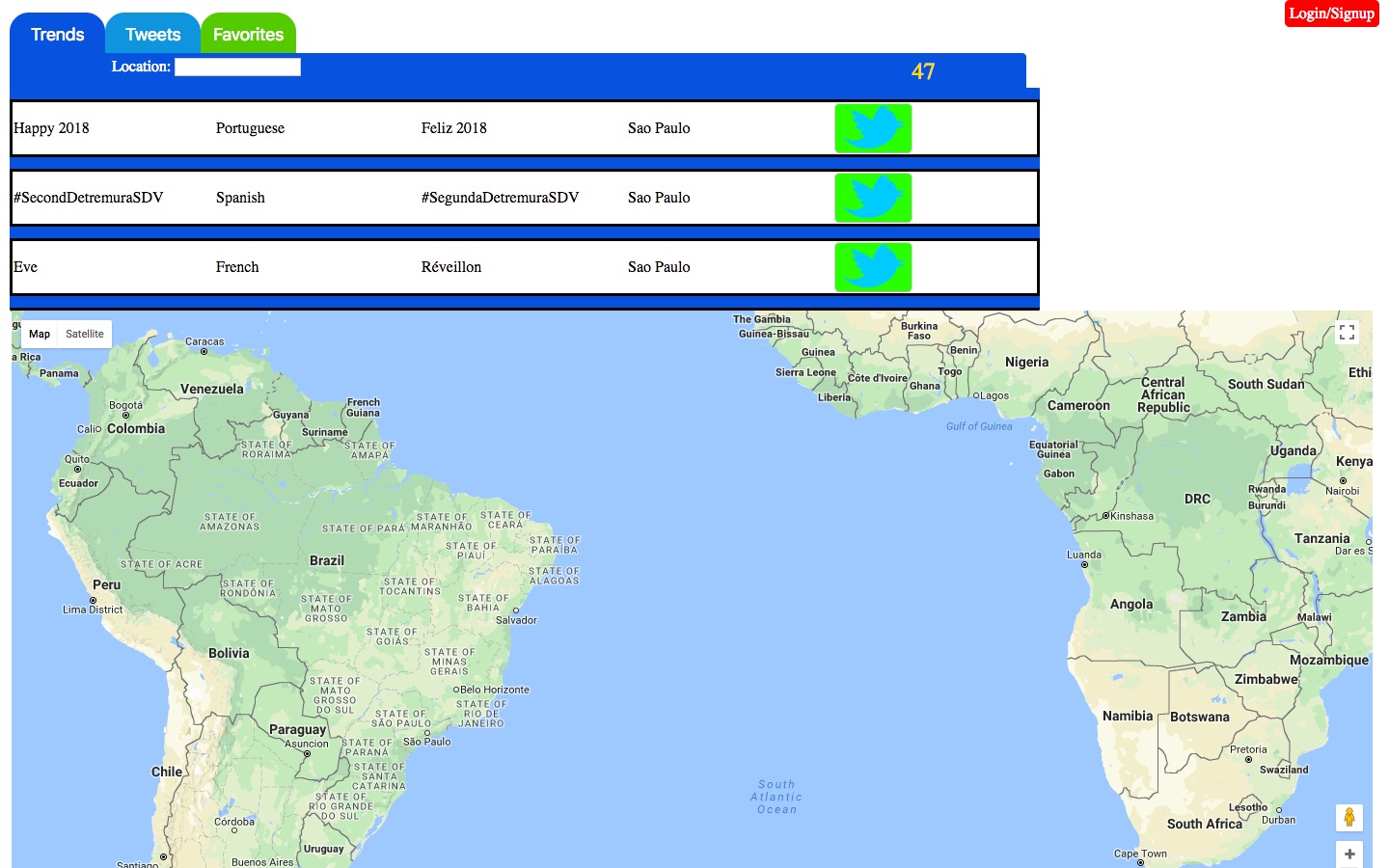Image resolution: width=1389 pixels, height=868 pixels.
Task: Click Bolivia label on the map
Action: coord(229,653)
